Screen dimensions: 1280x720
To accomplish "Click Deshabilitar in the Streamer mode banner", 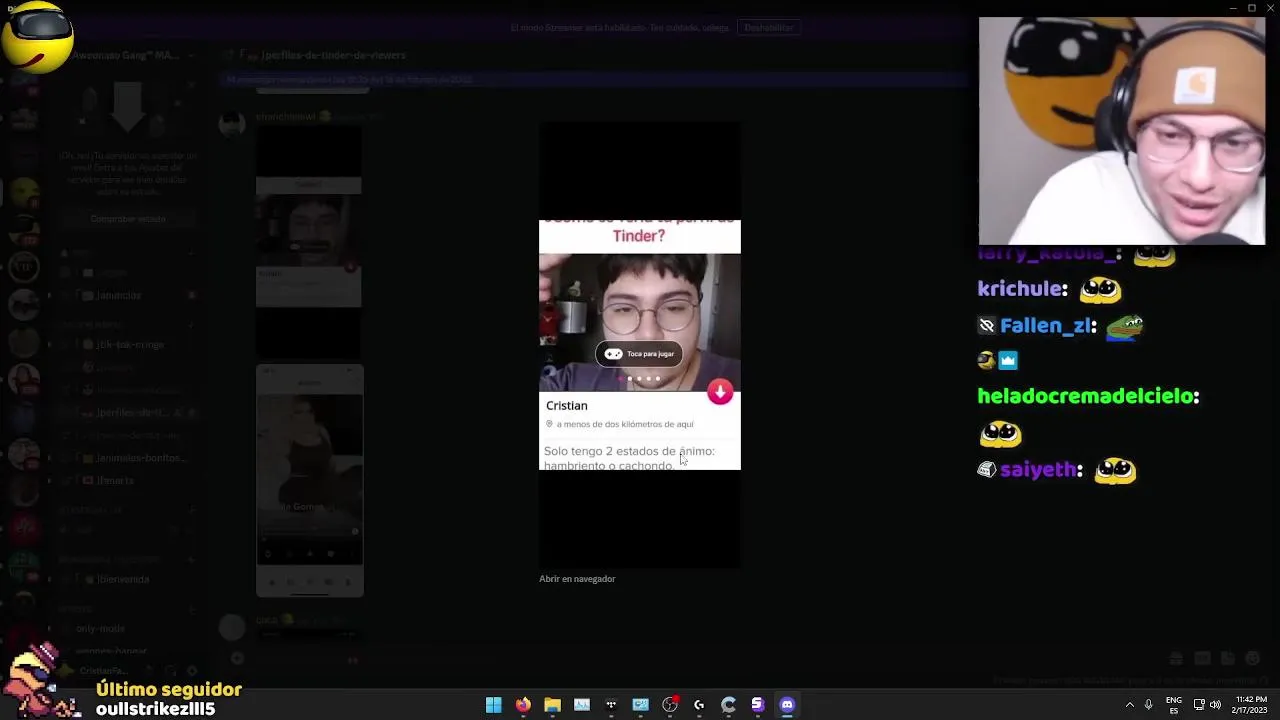I will coord(769,27).
